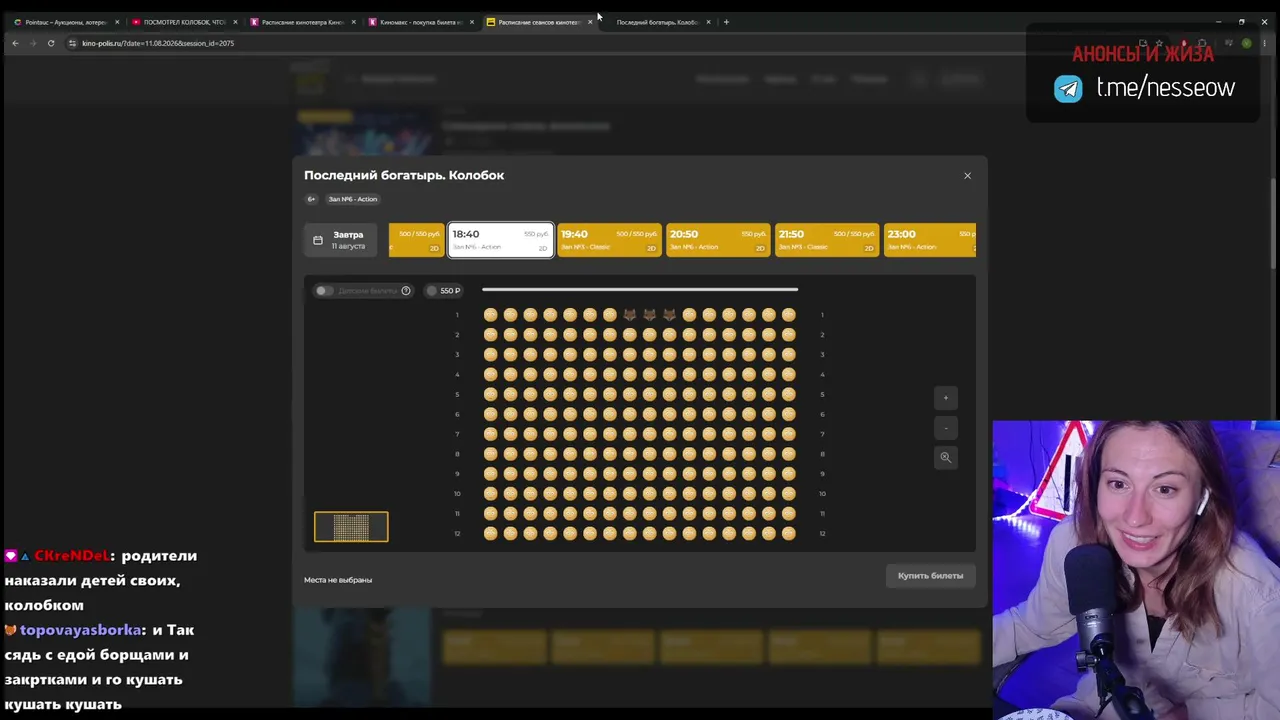
Task: Open a new browser tab
Action: (727, 22)
